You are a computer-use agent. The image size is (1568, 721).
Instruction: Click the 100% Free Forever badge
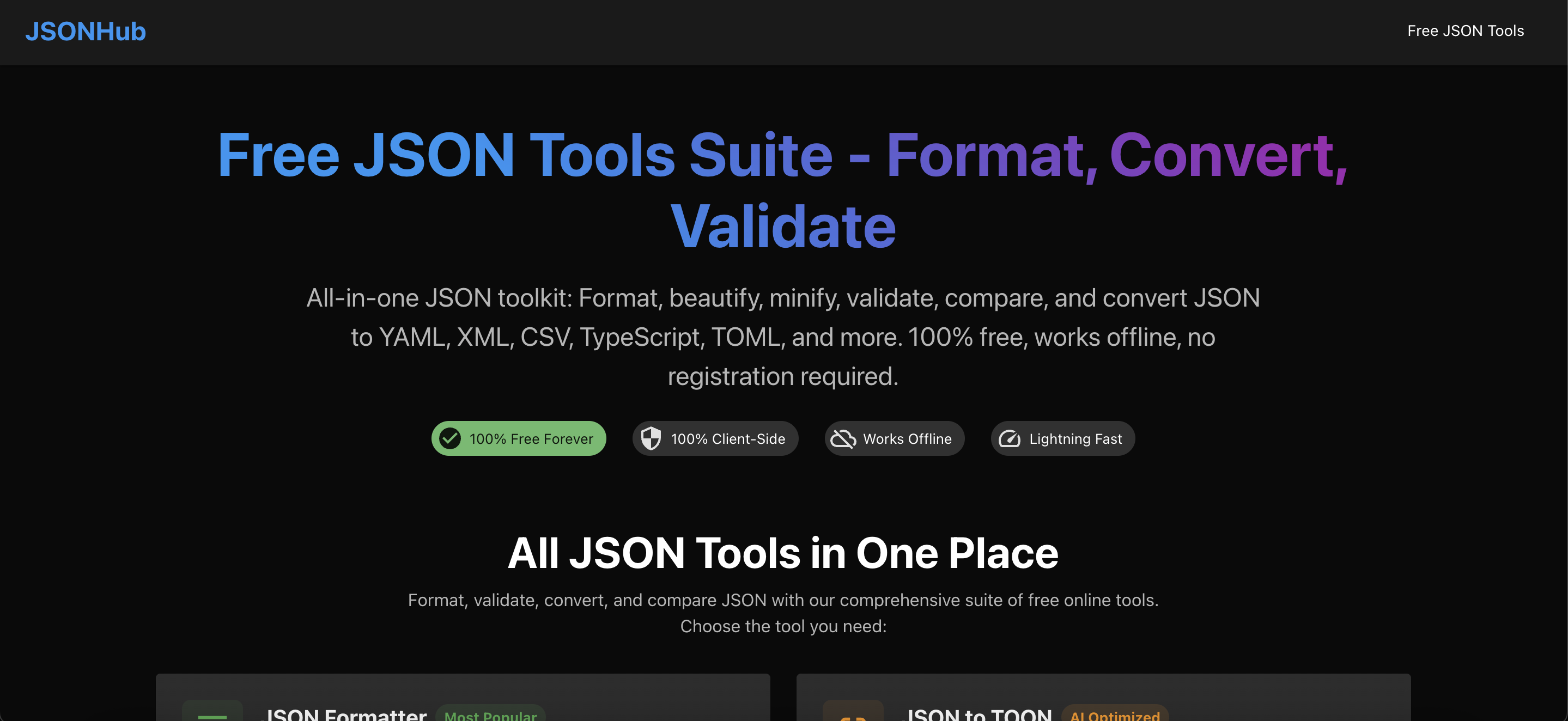pyautogui.click(x=519, y=438)
